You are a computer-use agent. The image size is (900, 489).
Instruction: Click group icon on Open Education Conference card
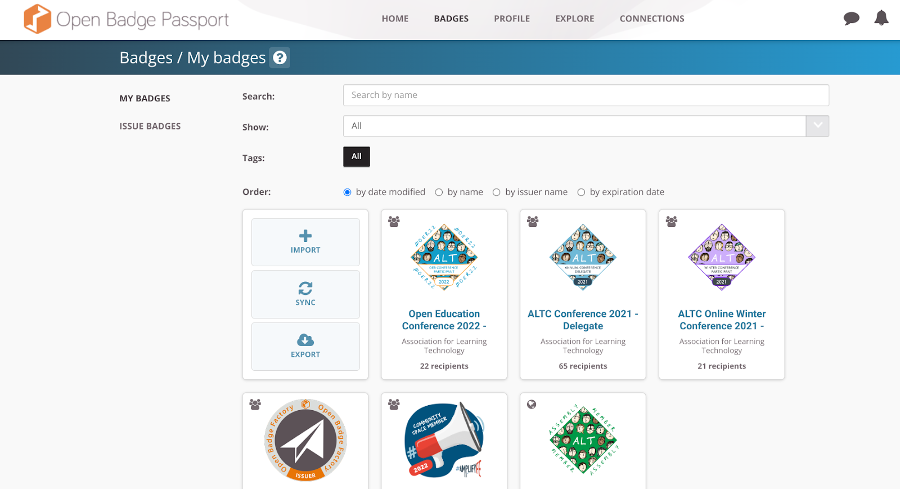coord(394,222)
